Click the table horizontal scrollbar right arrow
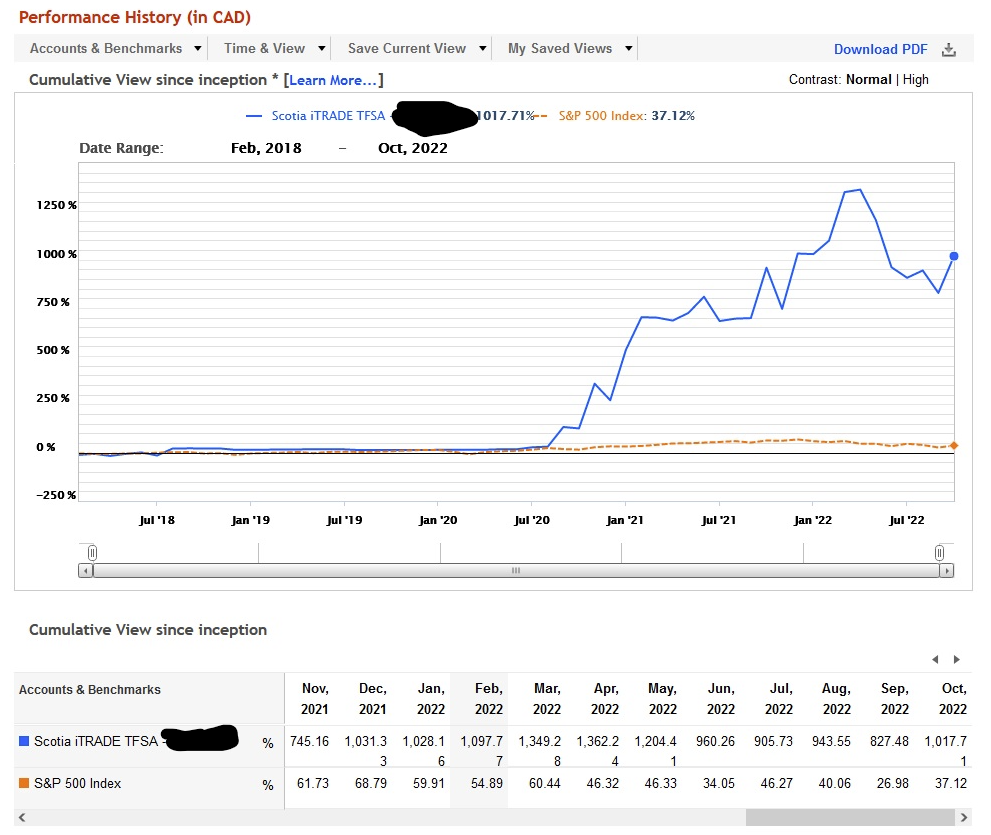Image resolution: width=991 pixels, height=835 pixels. (x=964, y=817)
